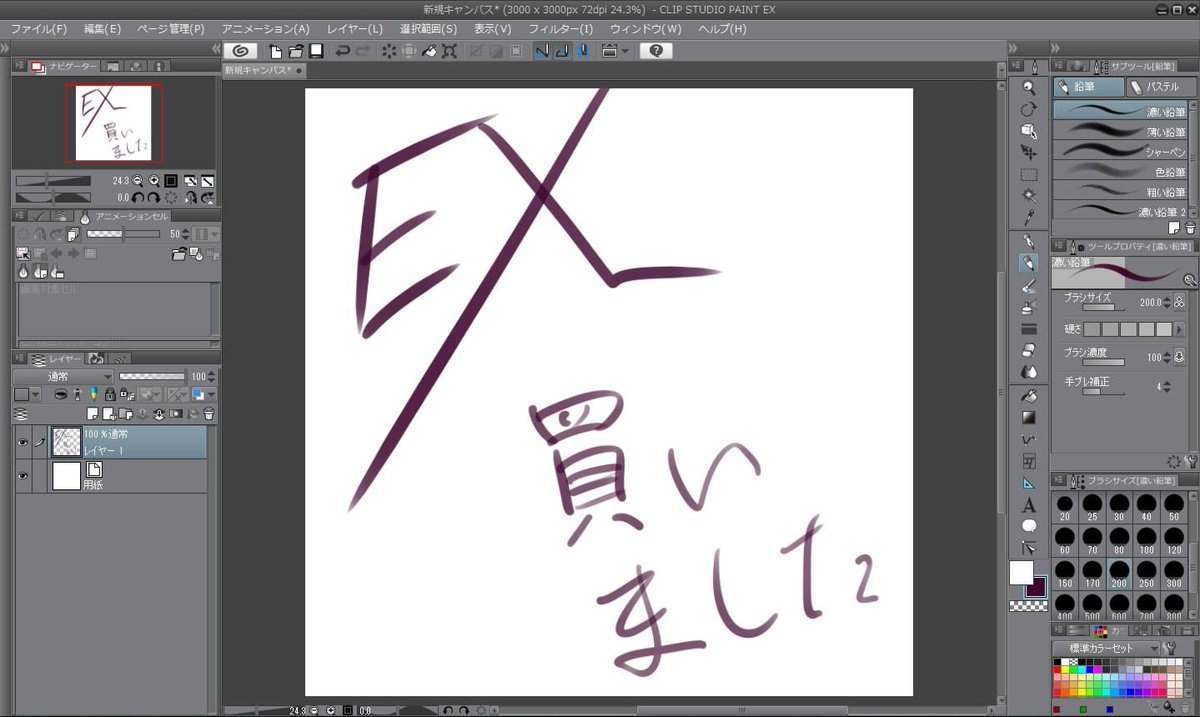Pick a red swatch from the color set
The height and width of the screenshot is (717, 1200).
1057,669
